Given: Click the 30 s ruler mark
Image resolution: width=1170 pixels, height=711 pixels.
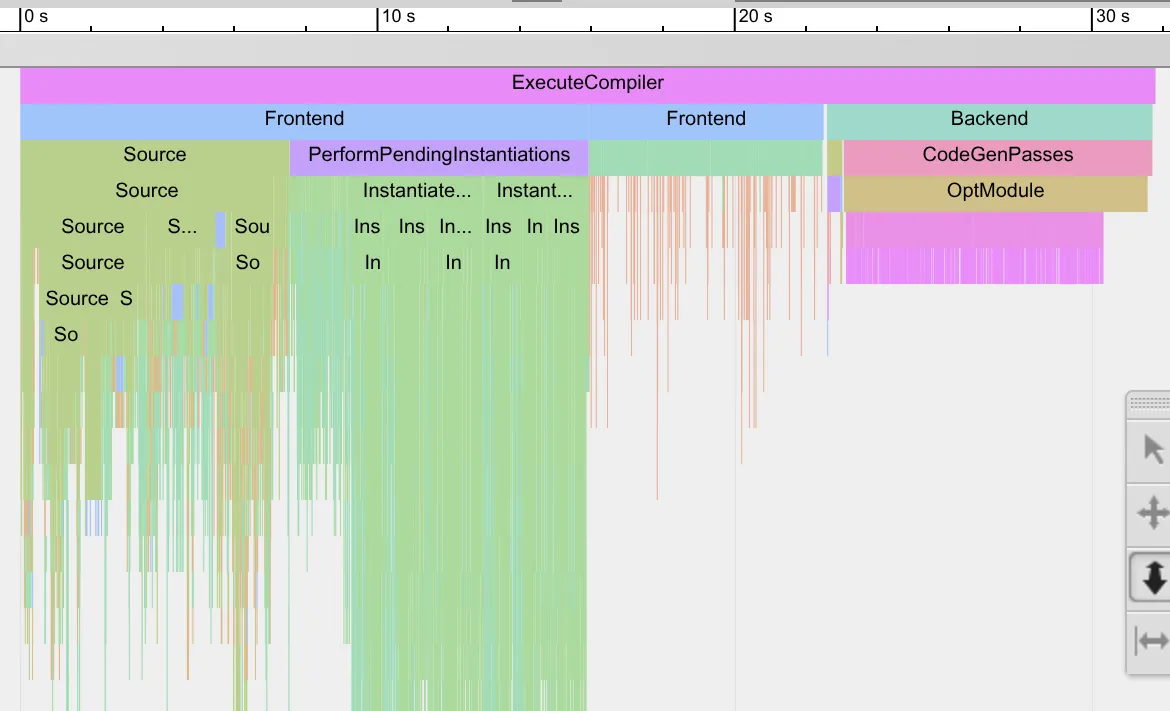Looking at the screenshot, I should [x=1113, y=16].
